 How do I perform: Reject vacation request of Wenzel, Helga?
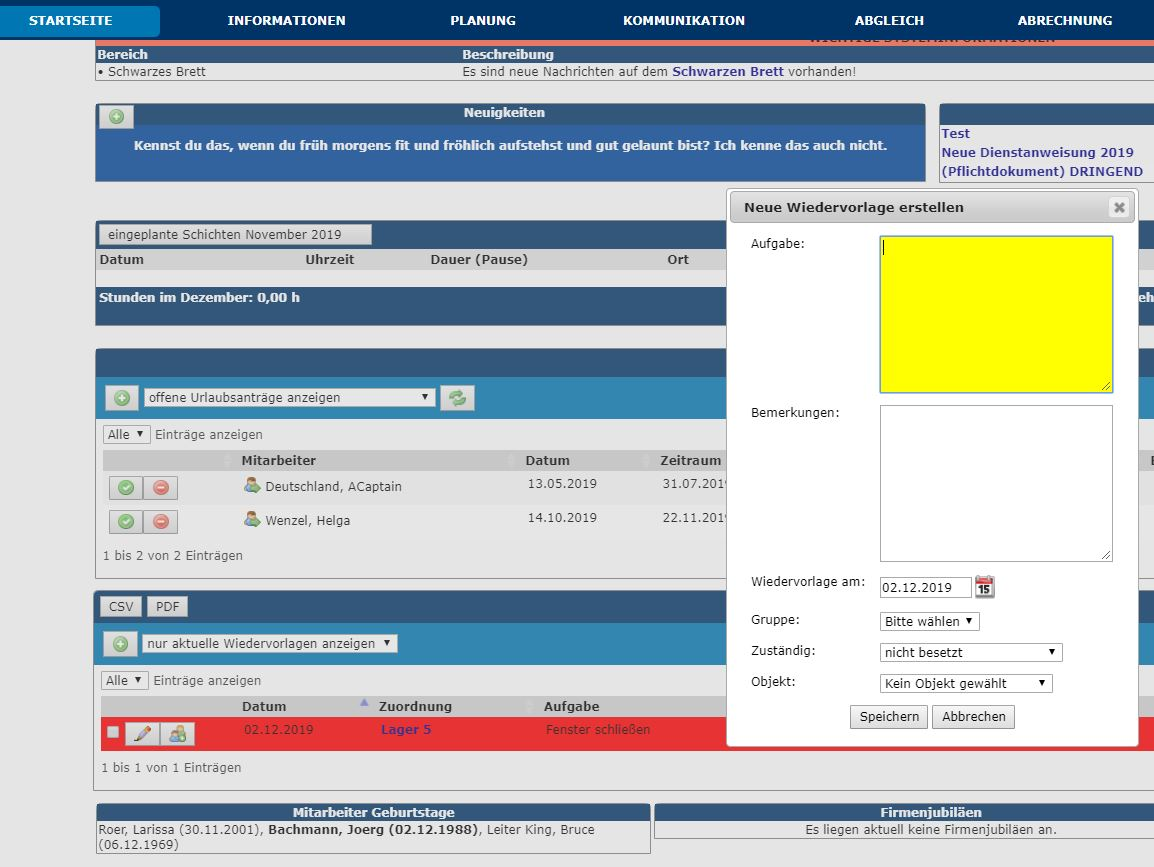pos(160,521)
